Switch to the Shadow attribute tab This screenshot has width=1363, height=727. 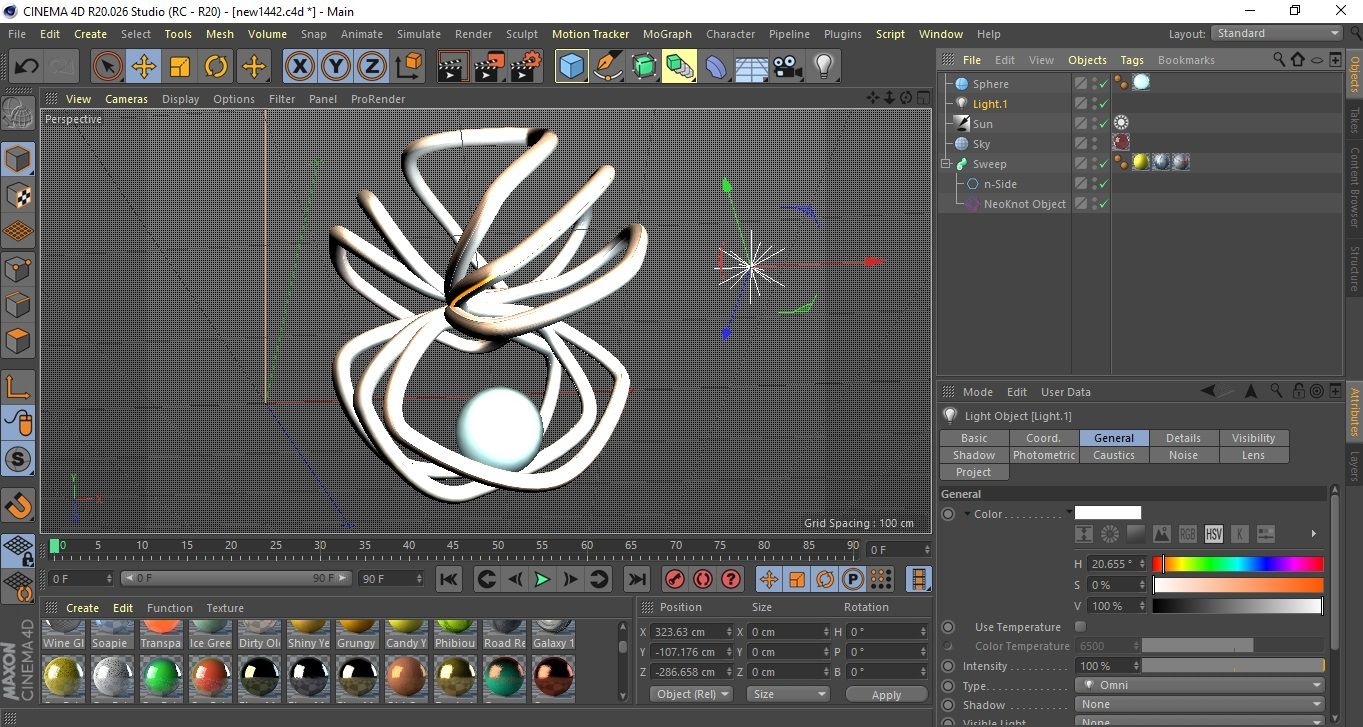click(974, 455)
